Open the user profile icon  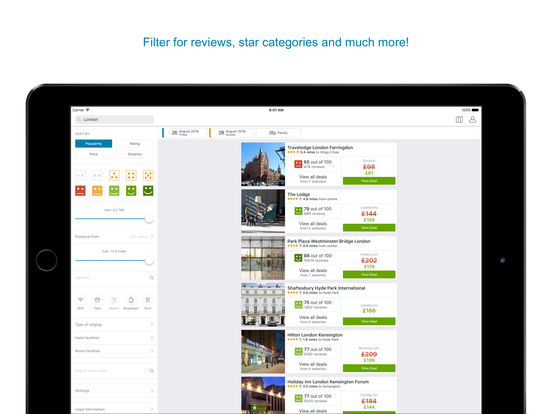coord(472,120)
